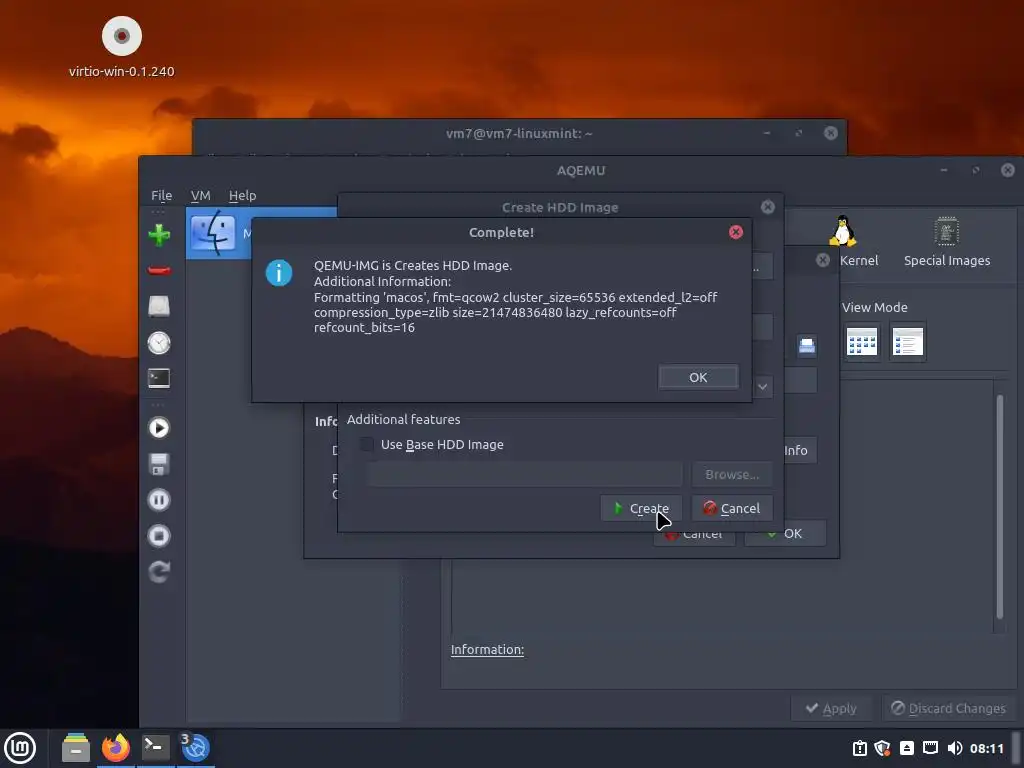Click the red minus Delete VM icon
This screenshot has height=768, width=1024.
pos(159,270)
